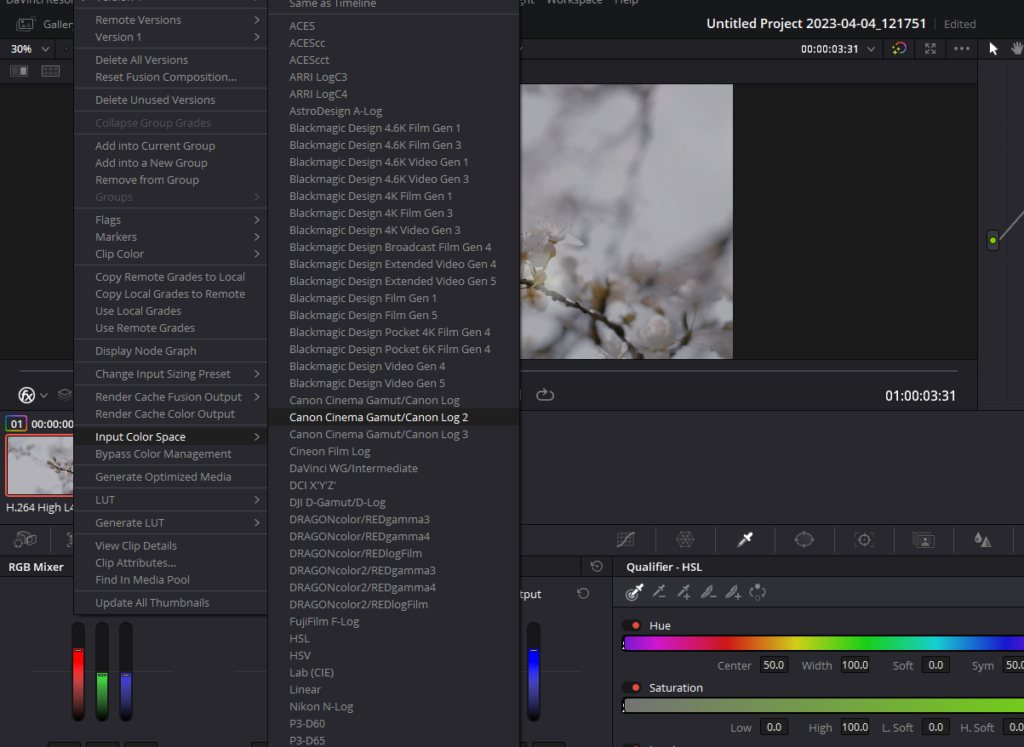This screenshot has width=1024, height=747.
Task: Open the Qualifier eyedropper palette icon
Action: point(745,539)
